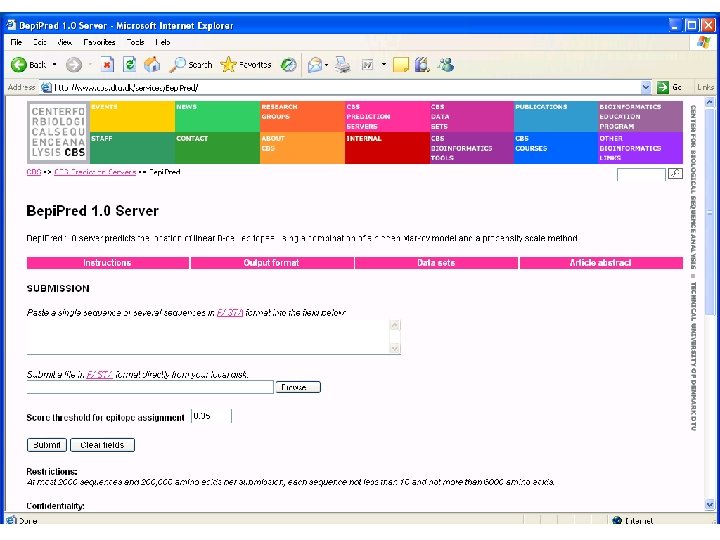Click the Edit document toolbar icon
720x540 pixels.
367,65
